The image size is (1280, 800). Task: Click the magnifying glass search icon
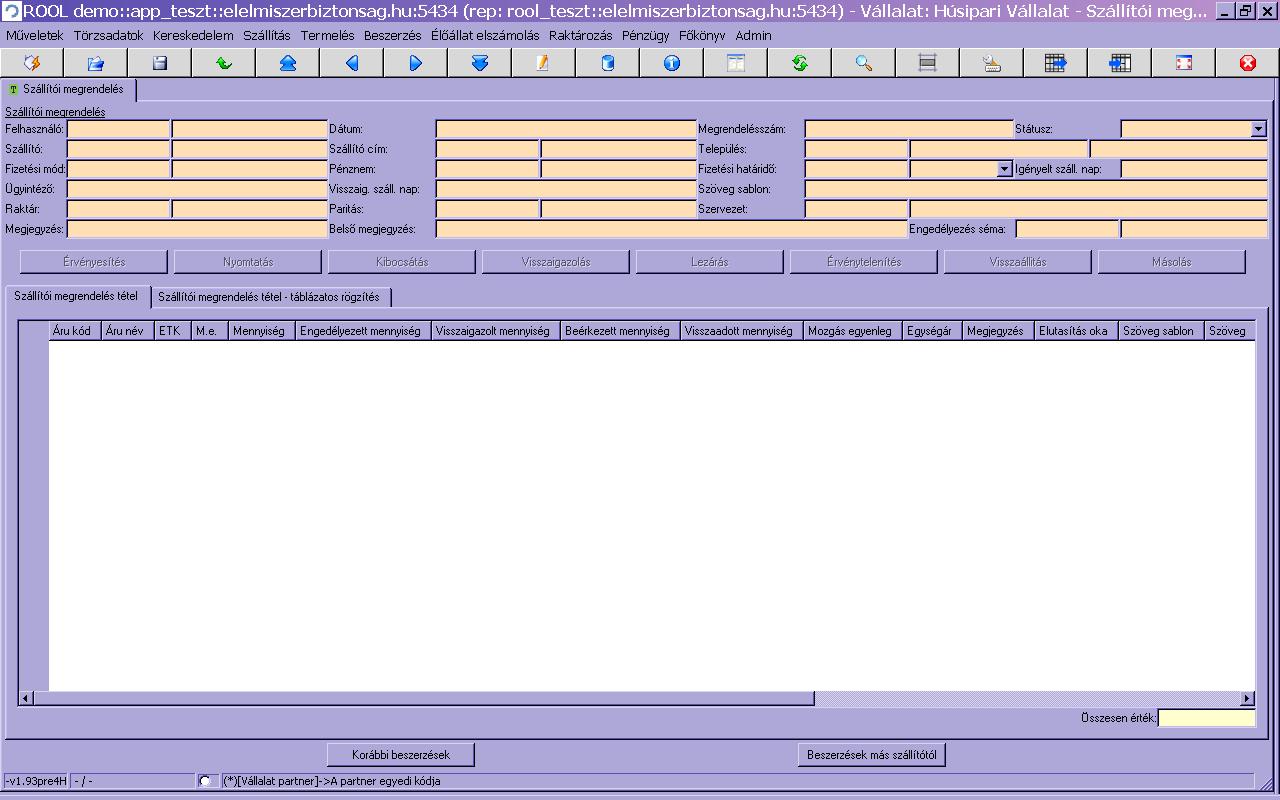coord(863,63)
